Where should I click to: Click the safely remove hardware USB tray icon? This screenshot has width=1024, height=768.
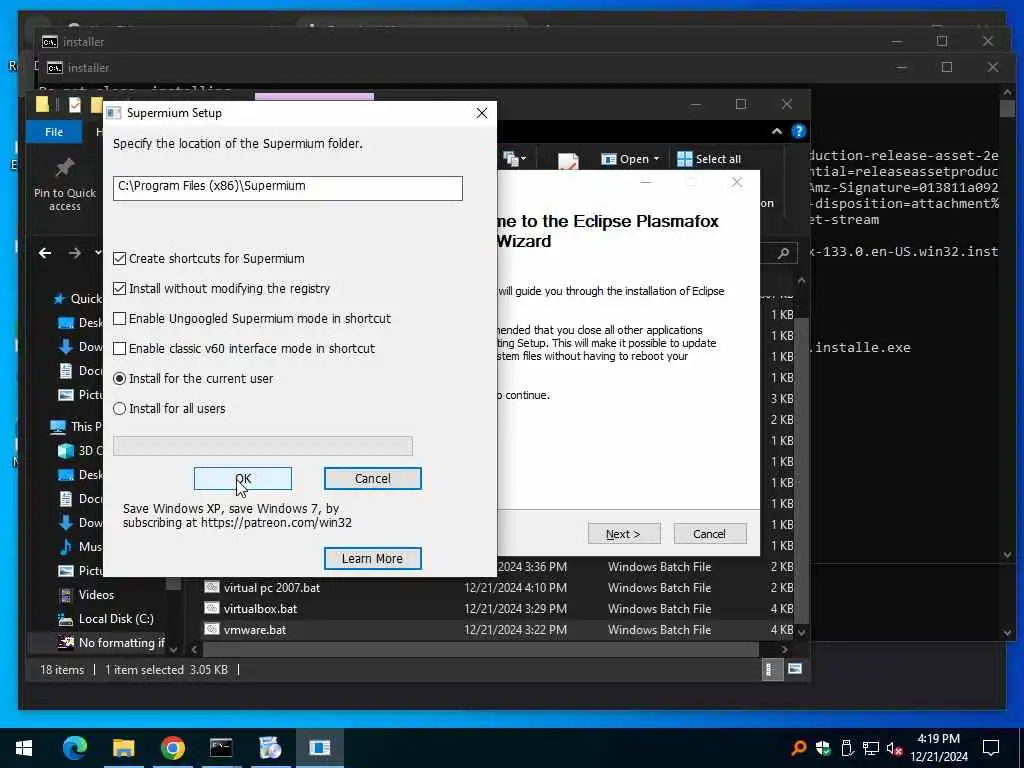tap(847, 748)
